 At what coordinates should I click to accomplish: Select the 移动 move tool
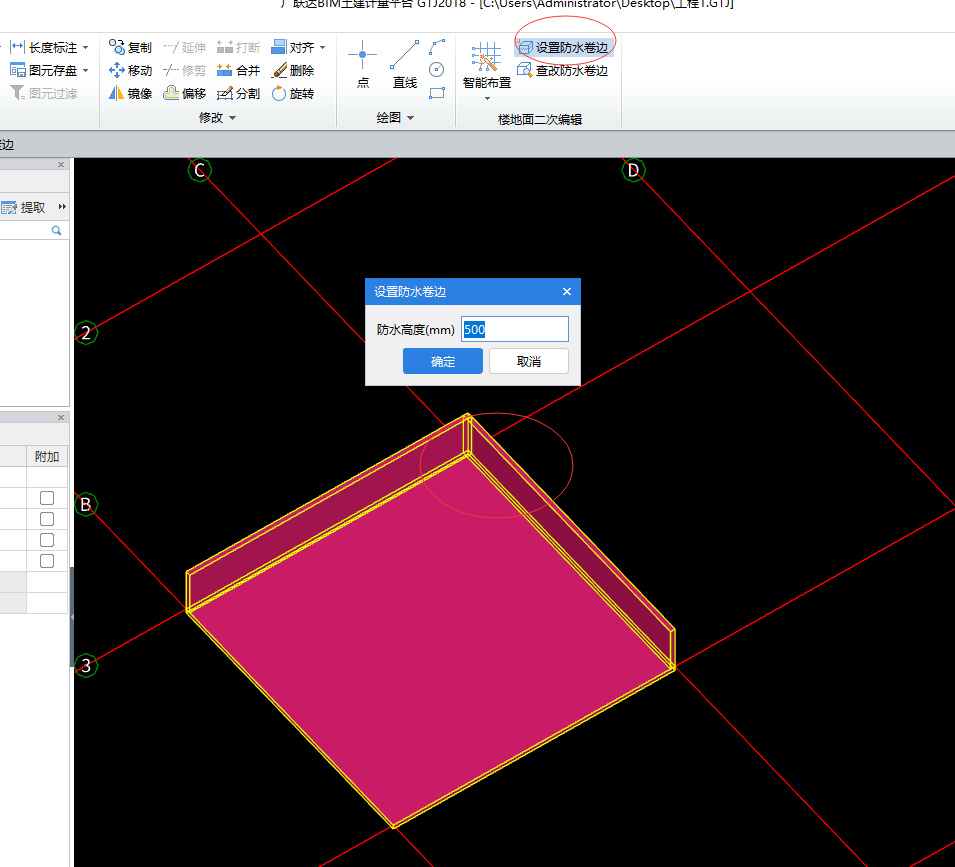(130, 71)
